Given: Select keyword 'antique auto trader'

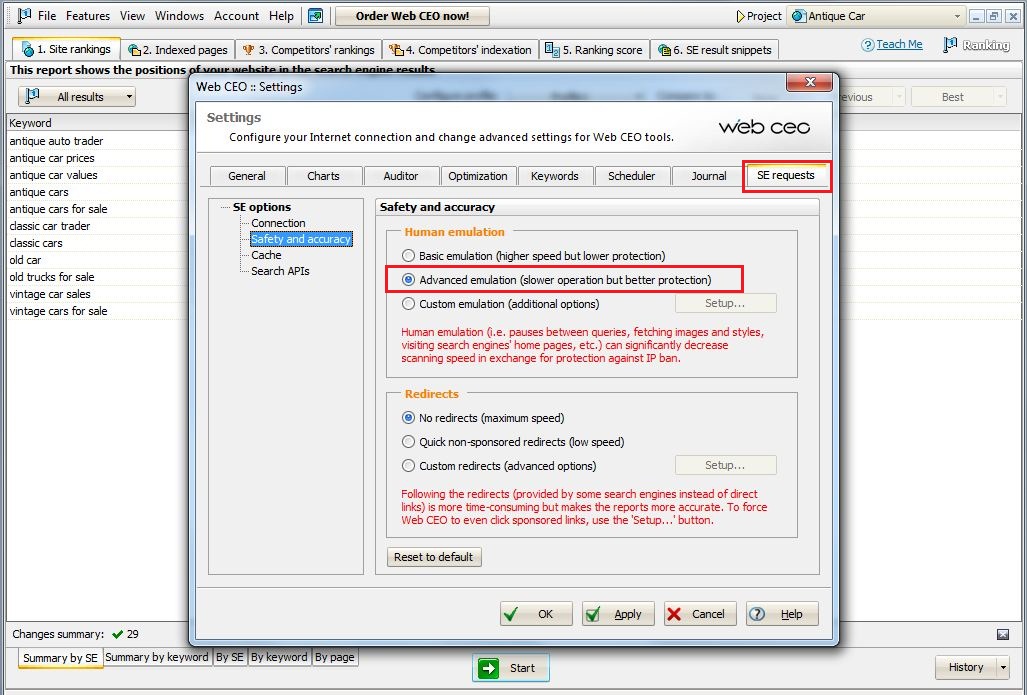Looking at the screenshot, I should (x=56, y=141).
